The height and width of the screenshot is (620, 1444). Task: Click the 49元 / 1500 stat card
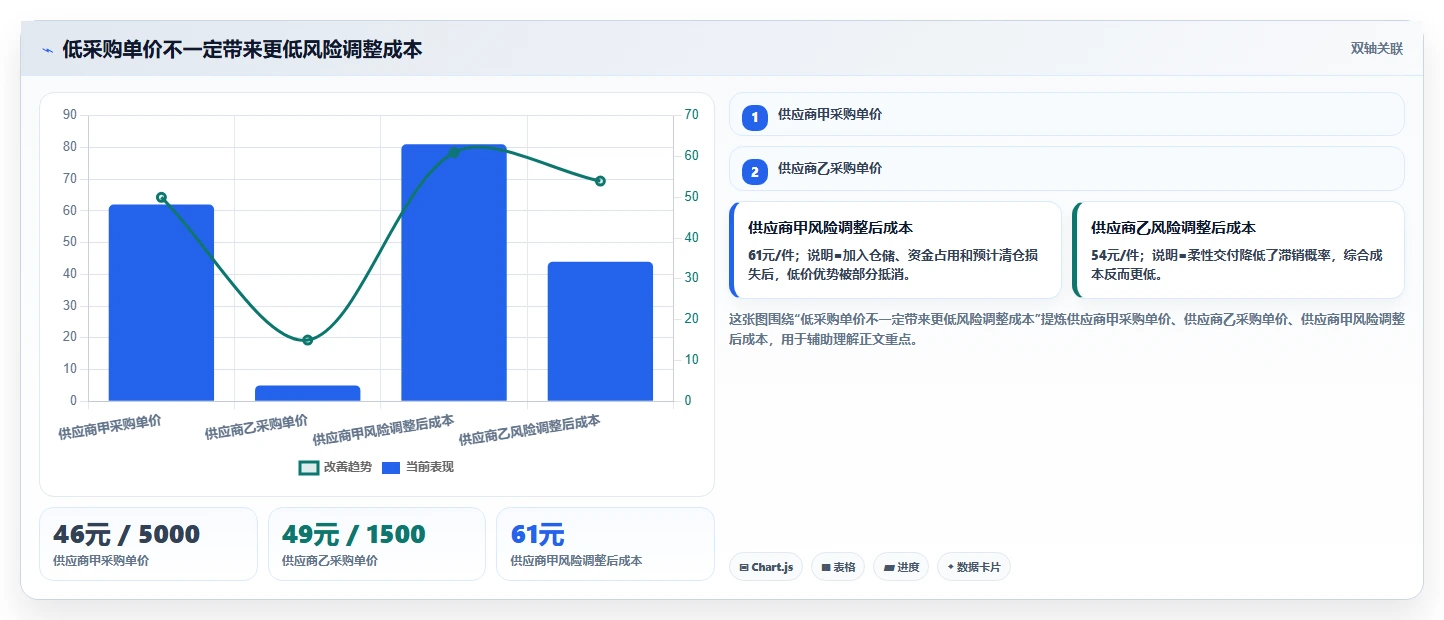coord(376,544)
